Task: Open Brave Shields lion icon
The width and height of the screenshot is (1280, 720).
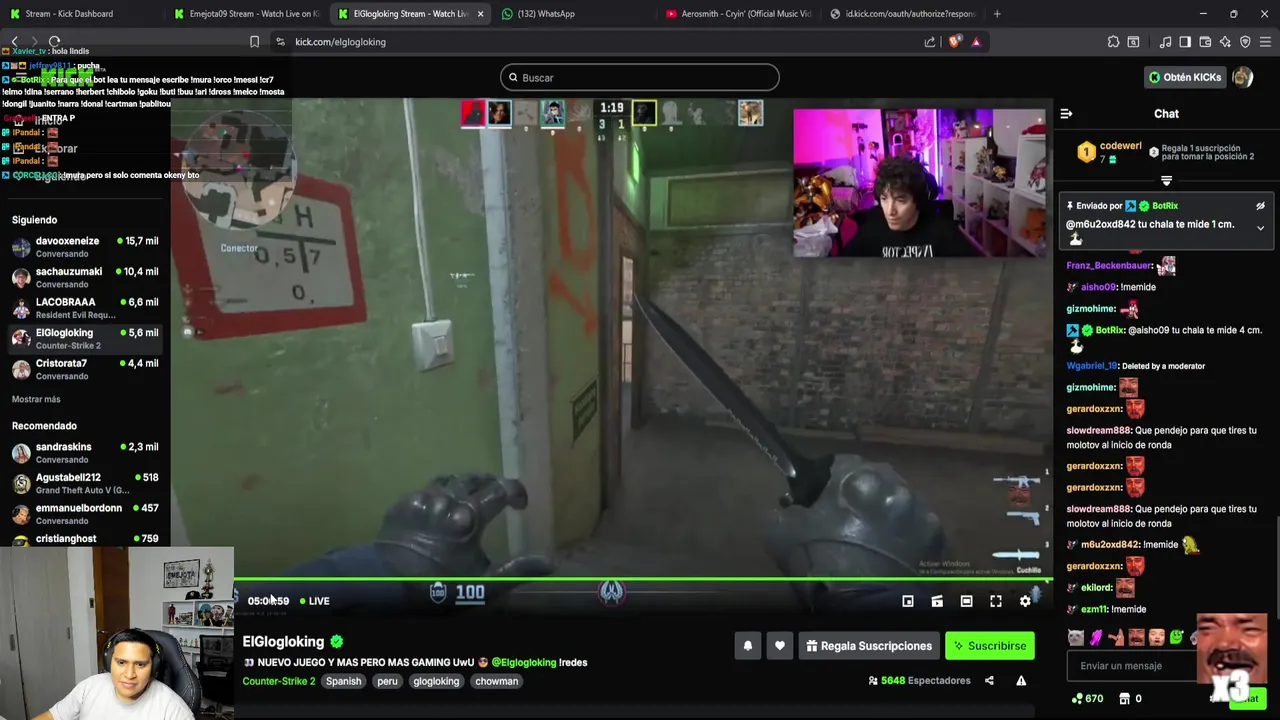Action: click(954, 42)
